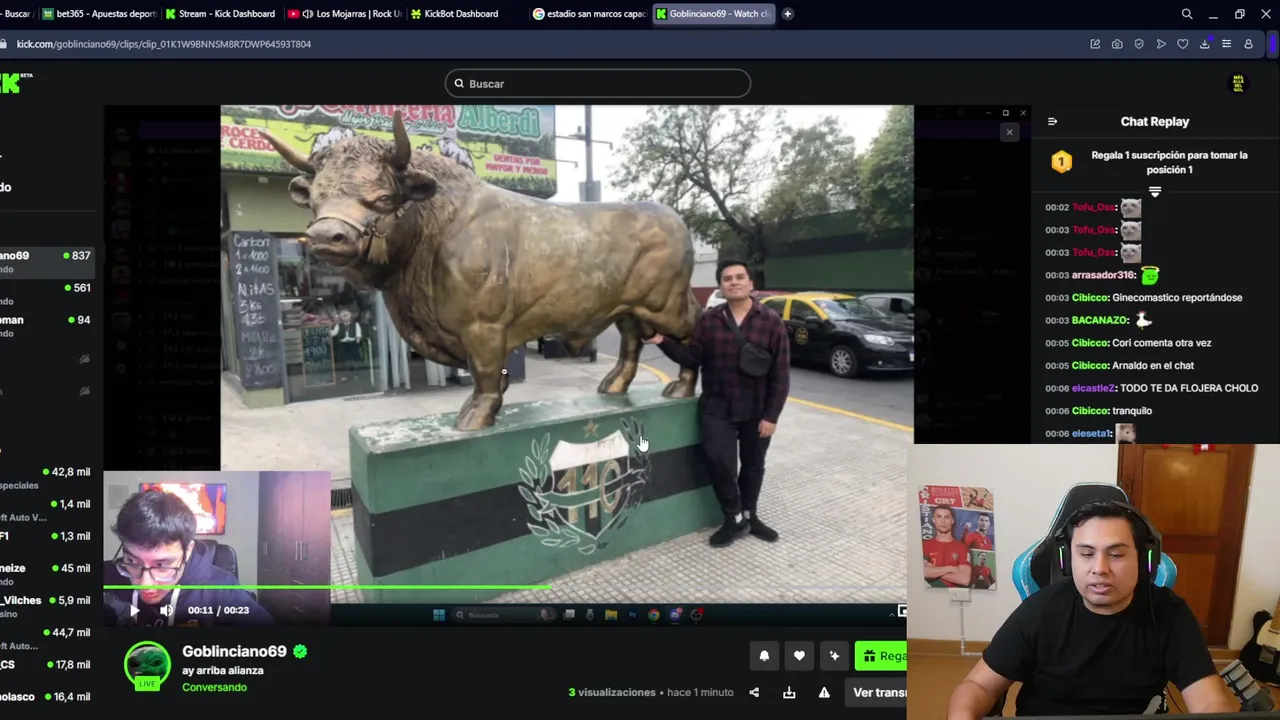
Task: Switch to estadio san marcos Google tab
Action: (589, 14)
